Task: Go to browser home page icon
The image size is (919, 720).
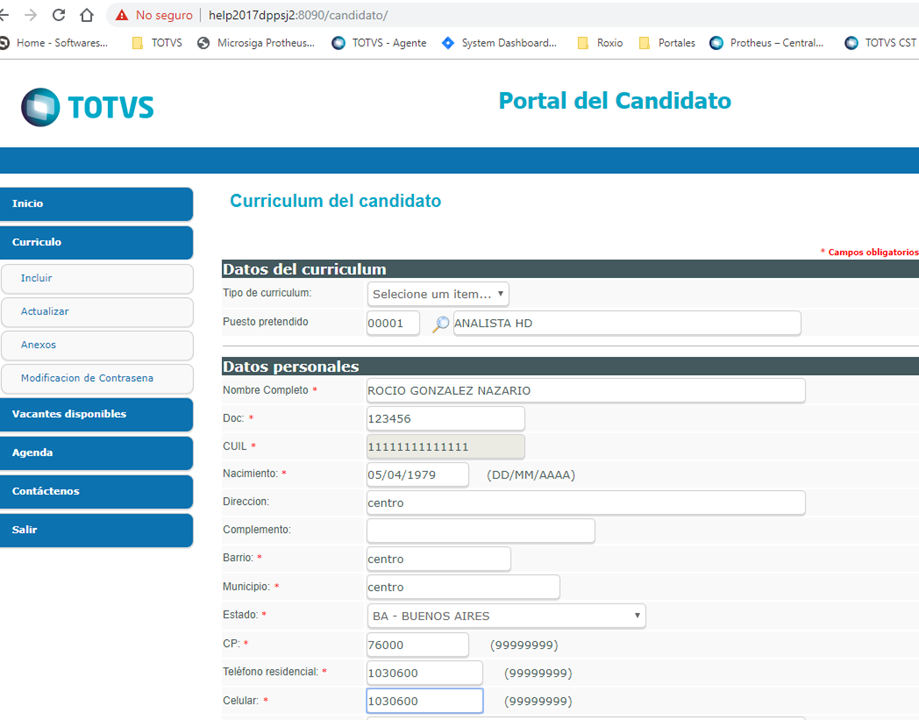Action: click(x=87, y=15)
